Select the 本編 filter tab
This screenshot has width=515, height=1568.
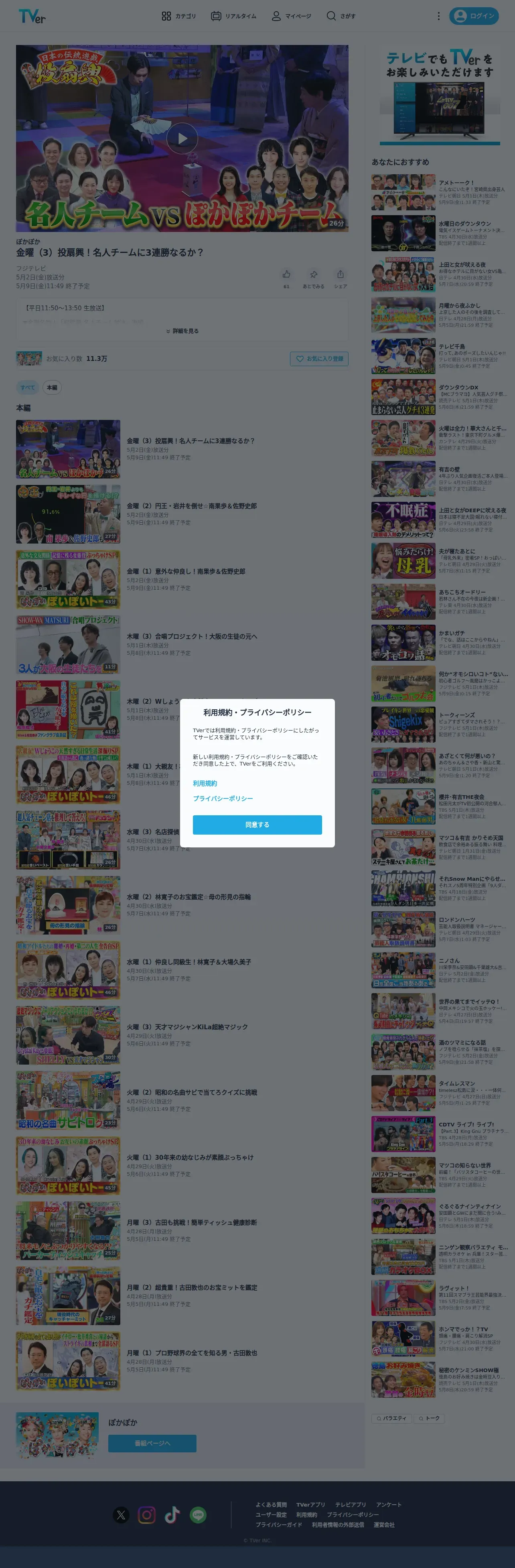[52, 388]
